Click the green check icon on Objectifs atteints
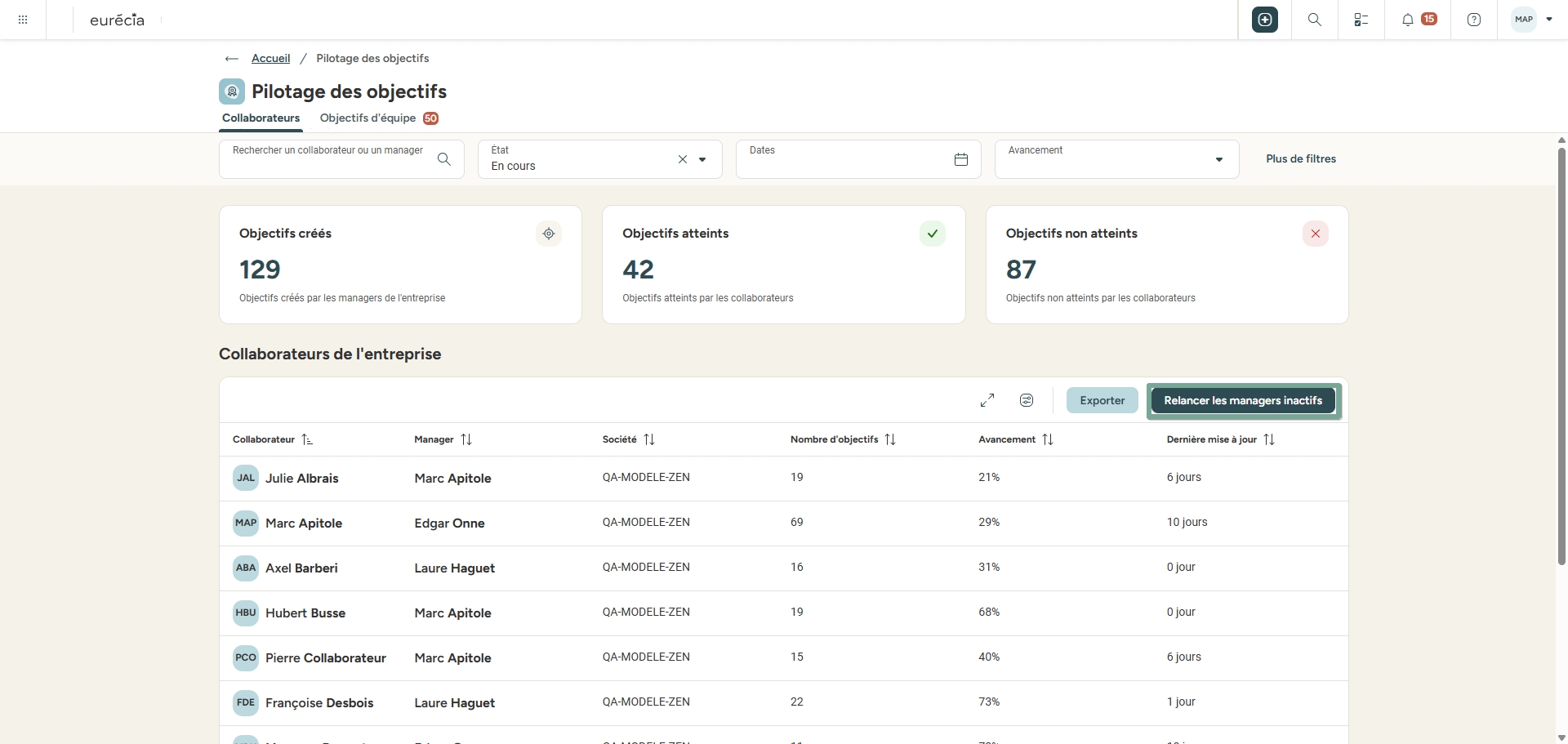1568x744 pixels. [933, 234]
